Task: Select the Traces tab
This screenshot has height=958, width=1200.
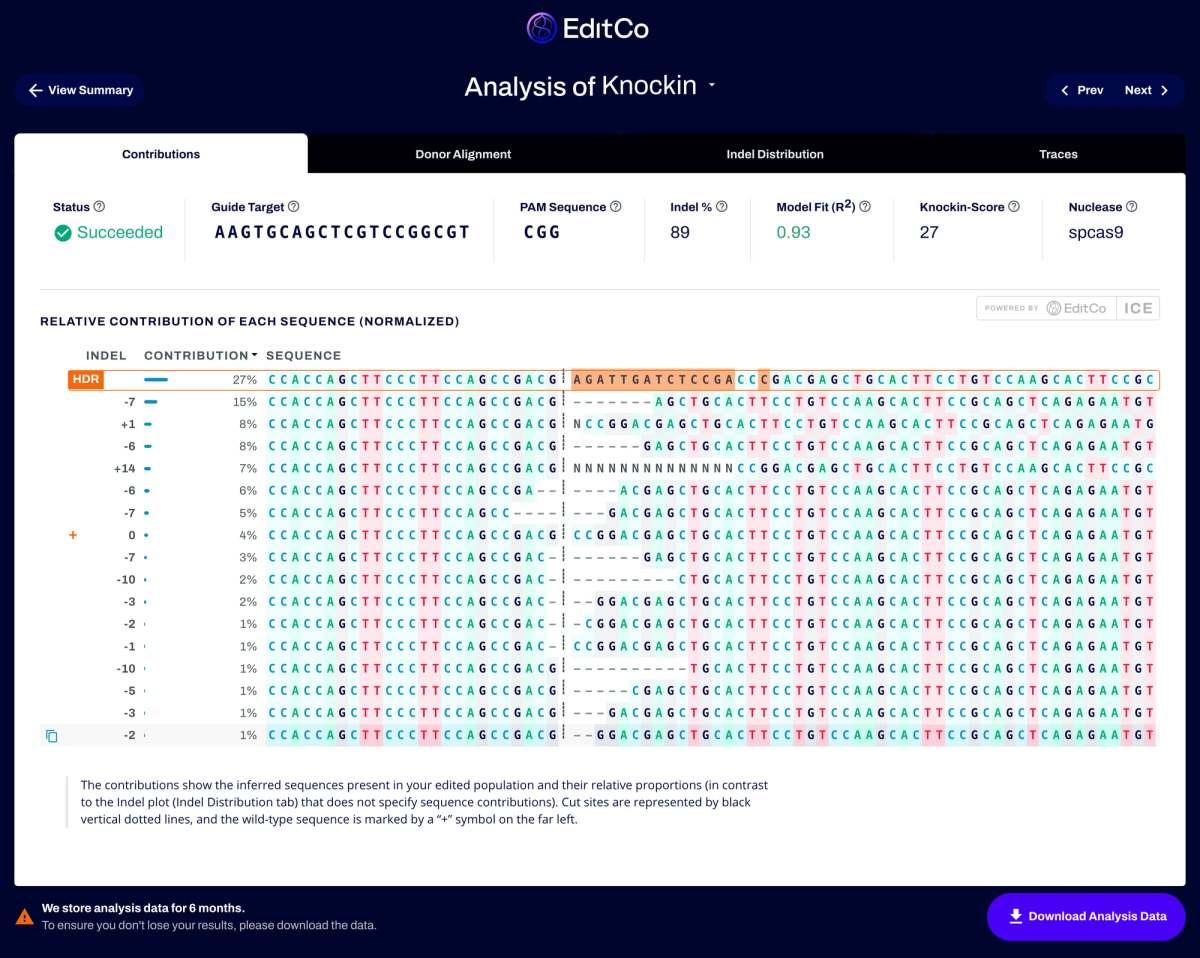Action: point(1058,154)
